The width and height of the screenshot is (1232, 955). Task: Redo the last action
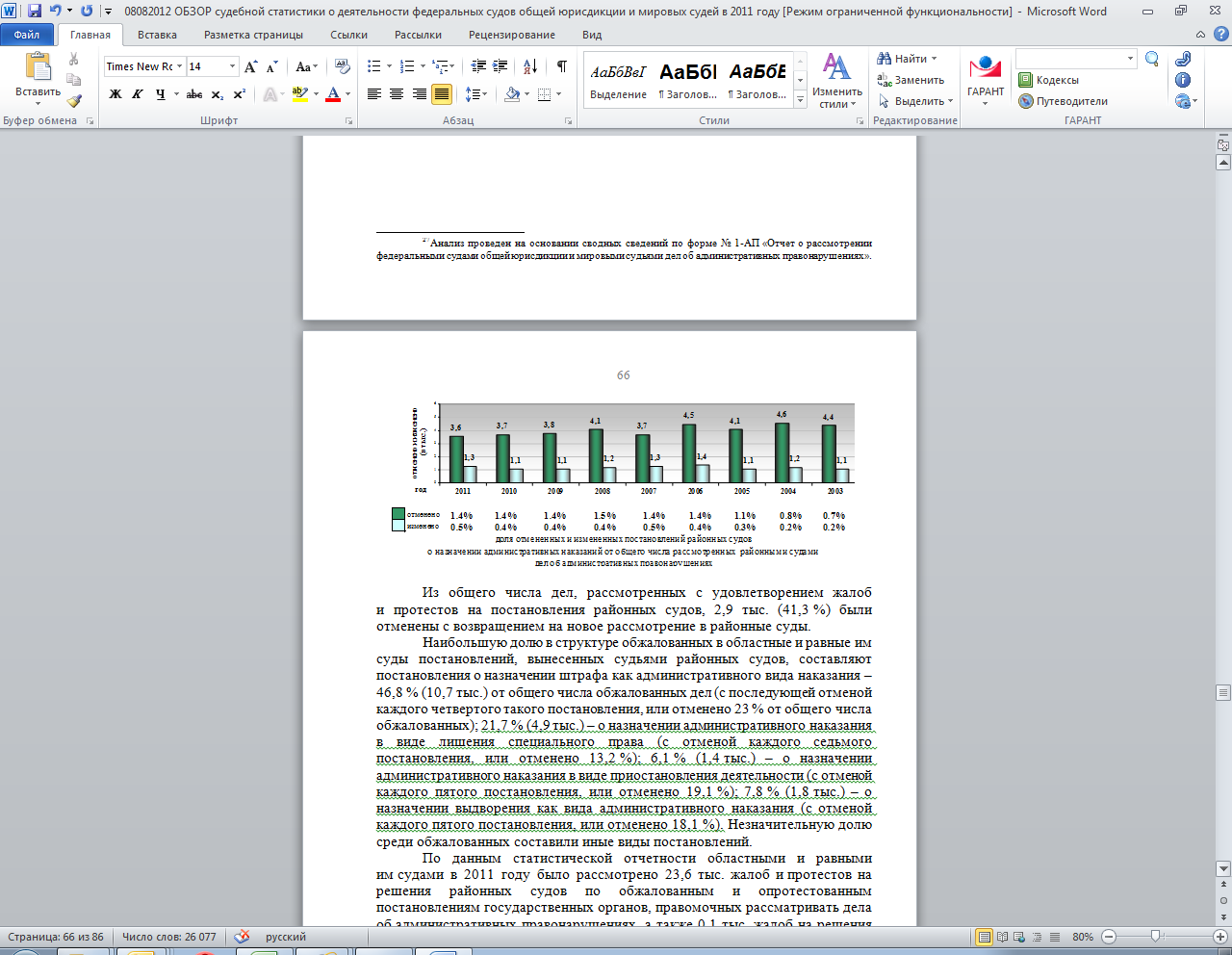tap(87, 11)
